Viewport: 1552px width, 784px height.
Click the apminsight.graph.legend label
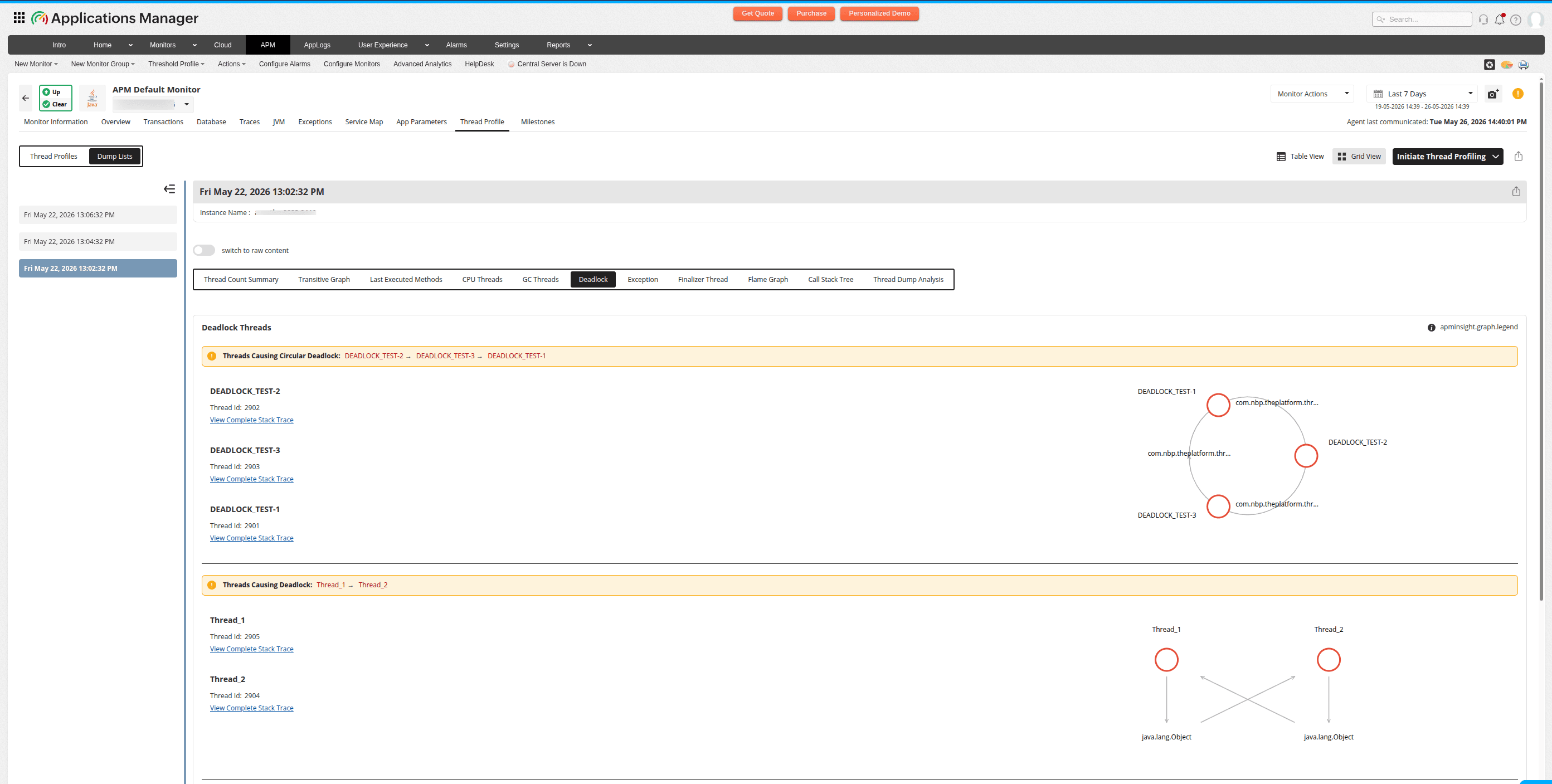tap(1478, 327)
